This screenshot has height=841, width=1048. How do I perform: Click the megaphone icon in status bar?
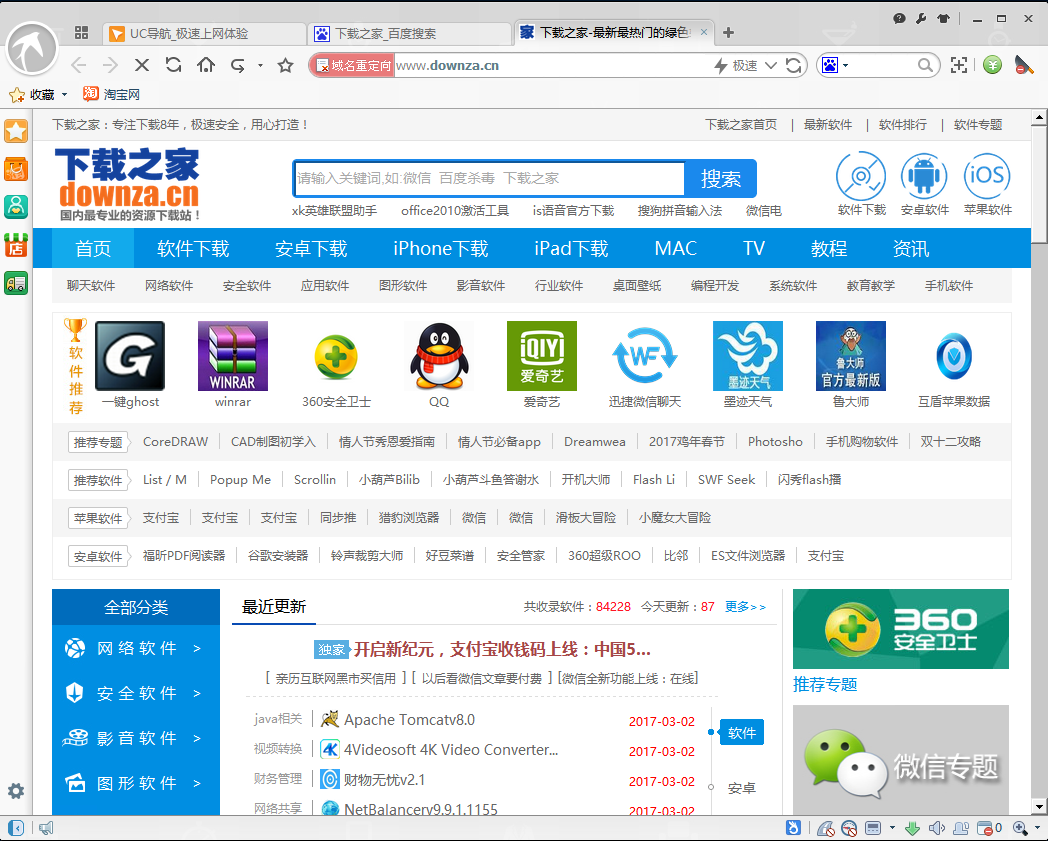pyautogui.click(x=45, y=828)
